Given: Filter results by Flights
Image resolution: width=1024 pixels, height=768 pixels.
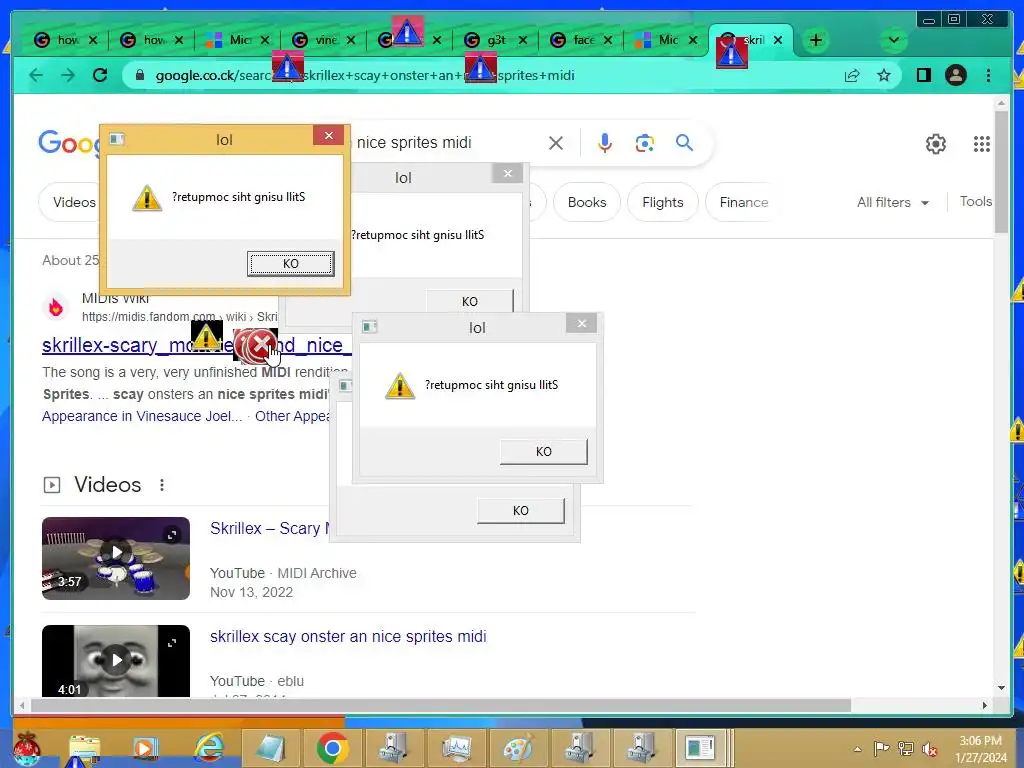Looking at the screenshot, I should coord(662,202).
